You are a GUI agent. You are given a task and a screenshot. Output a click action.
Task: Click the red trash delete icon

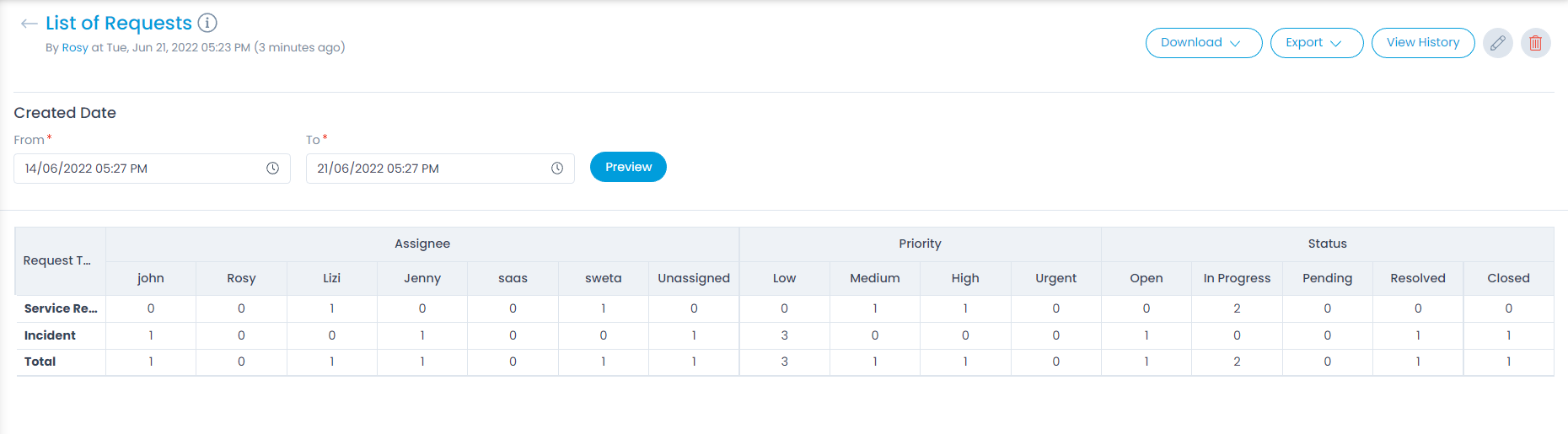coord(1535,43)
